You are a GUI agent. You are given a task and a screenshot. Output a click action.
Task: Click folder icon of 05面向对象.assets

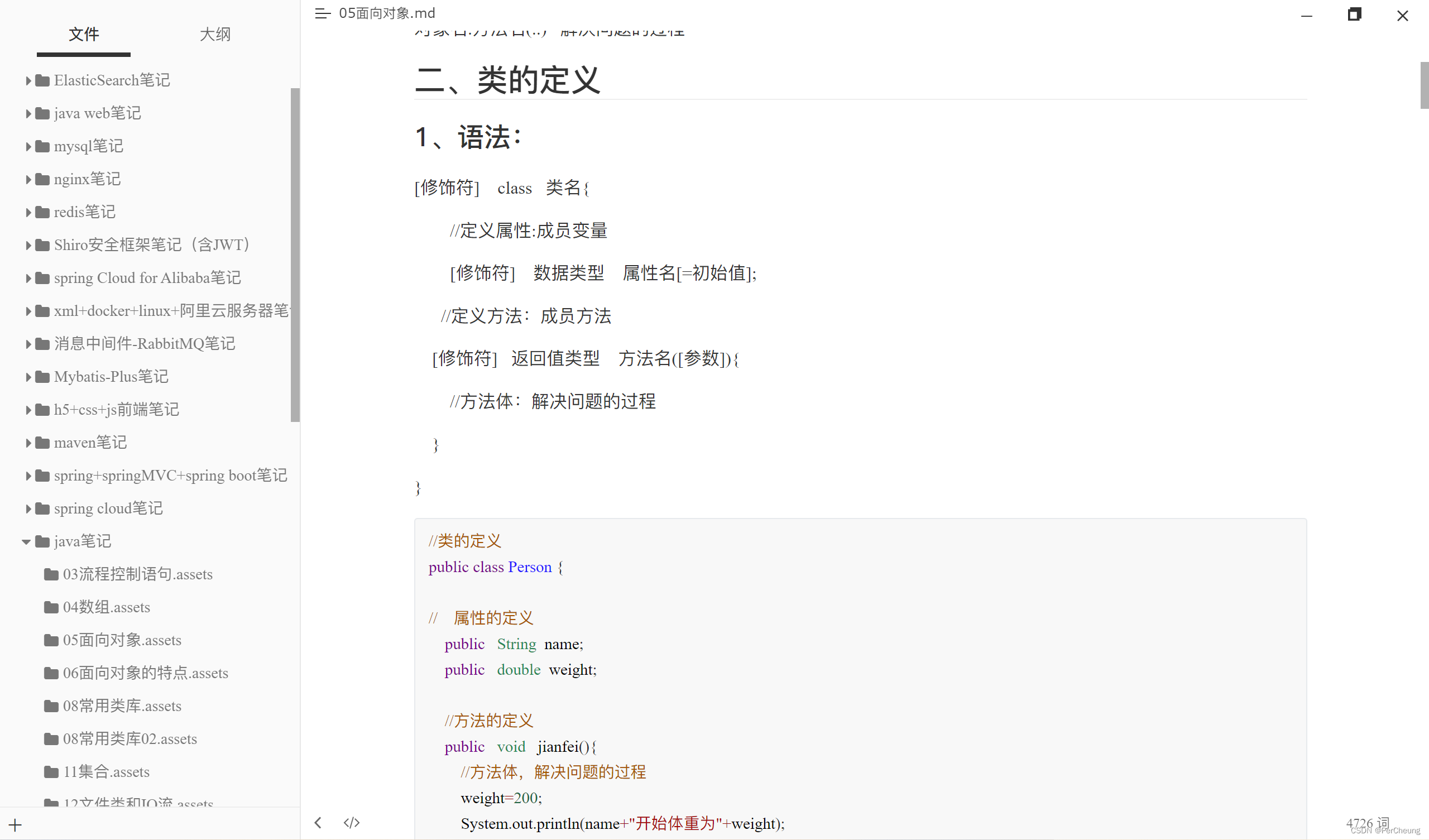[51, 640]
